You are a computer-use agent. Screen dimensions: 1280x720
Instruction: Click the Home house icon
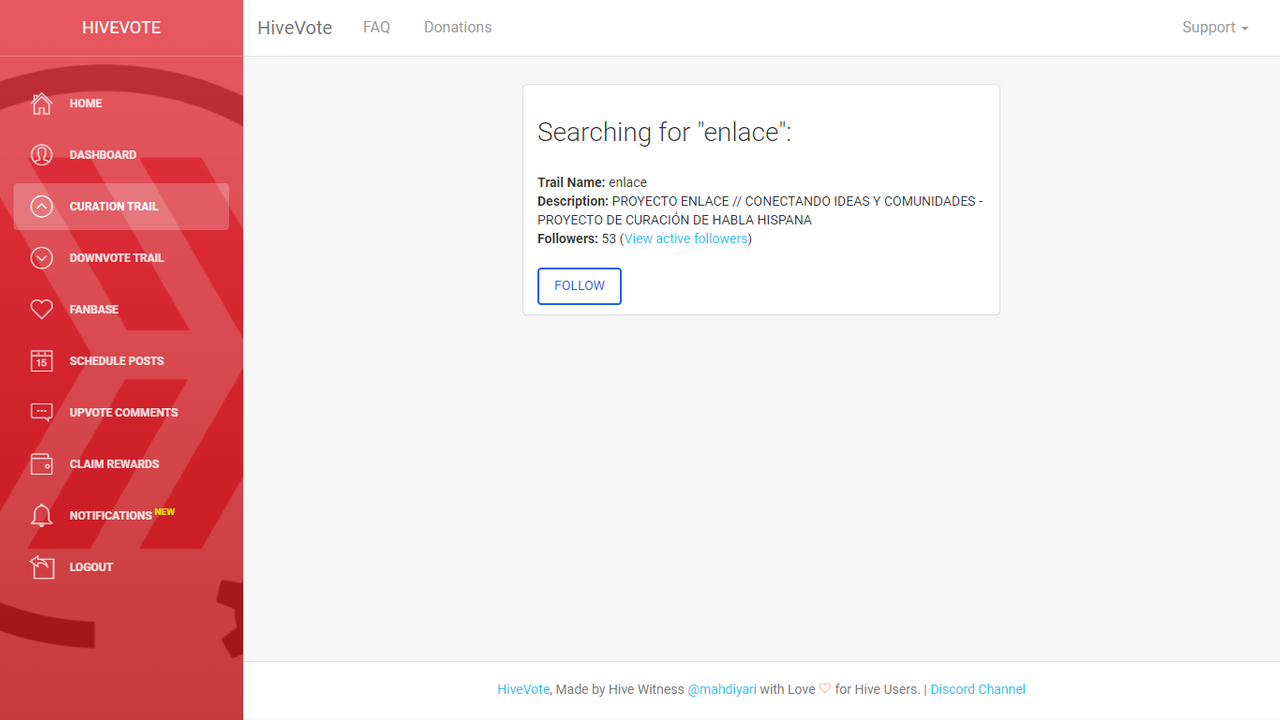point(41,103)
